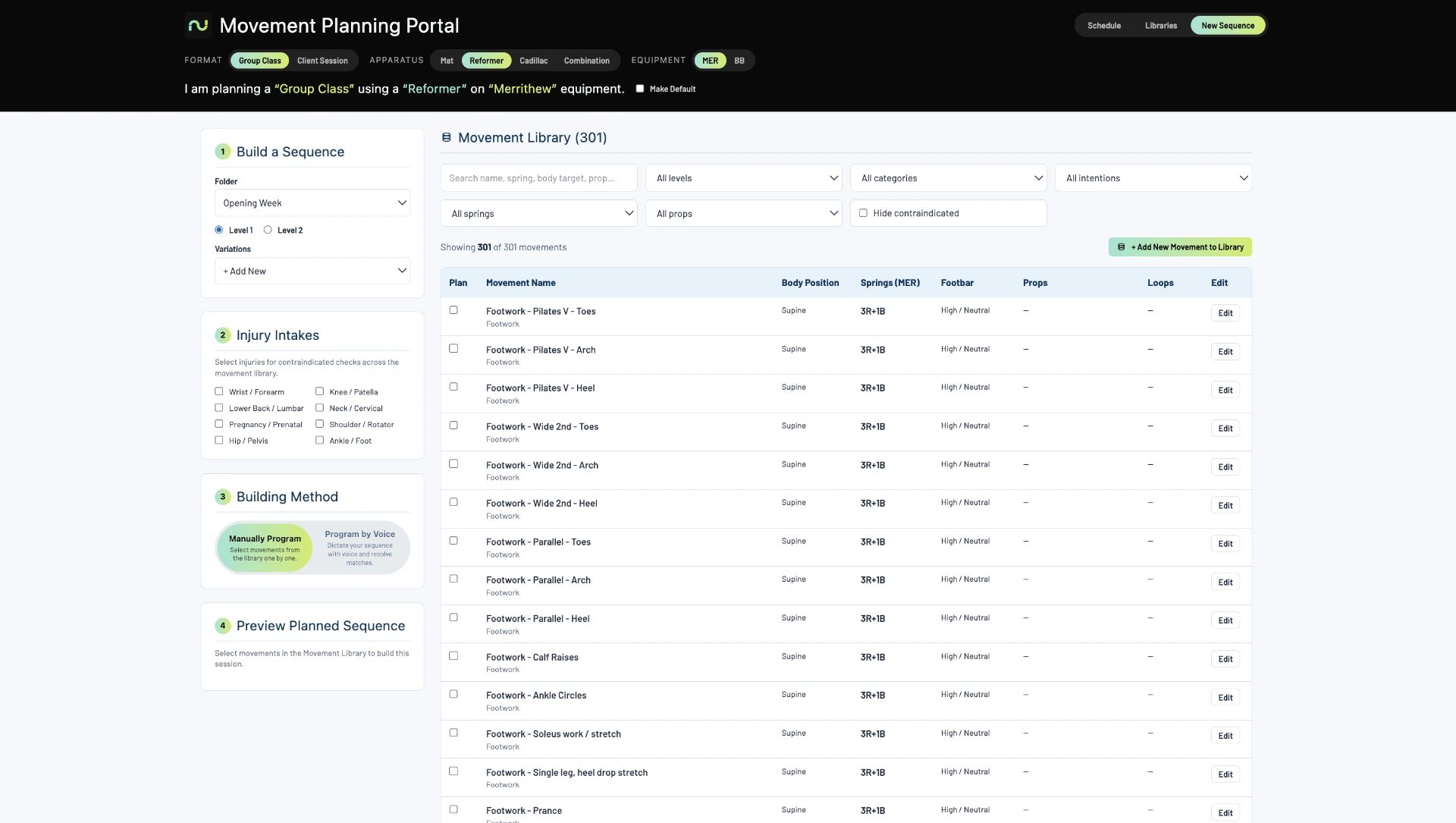This screenshot has height=823, width=1456.
Task: Select the Group Class format
Action: (x=259, y=61)
